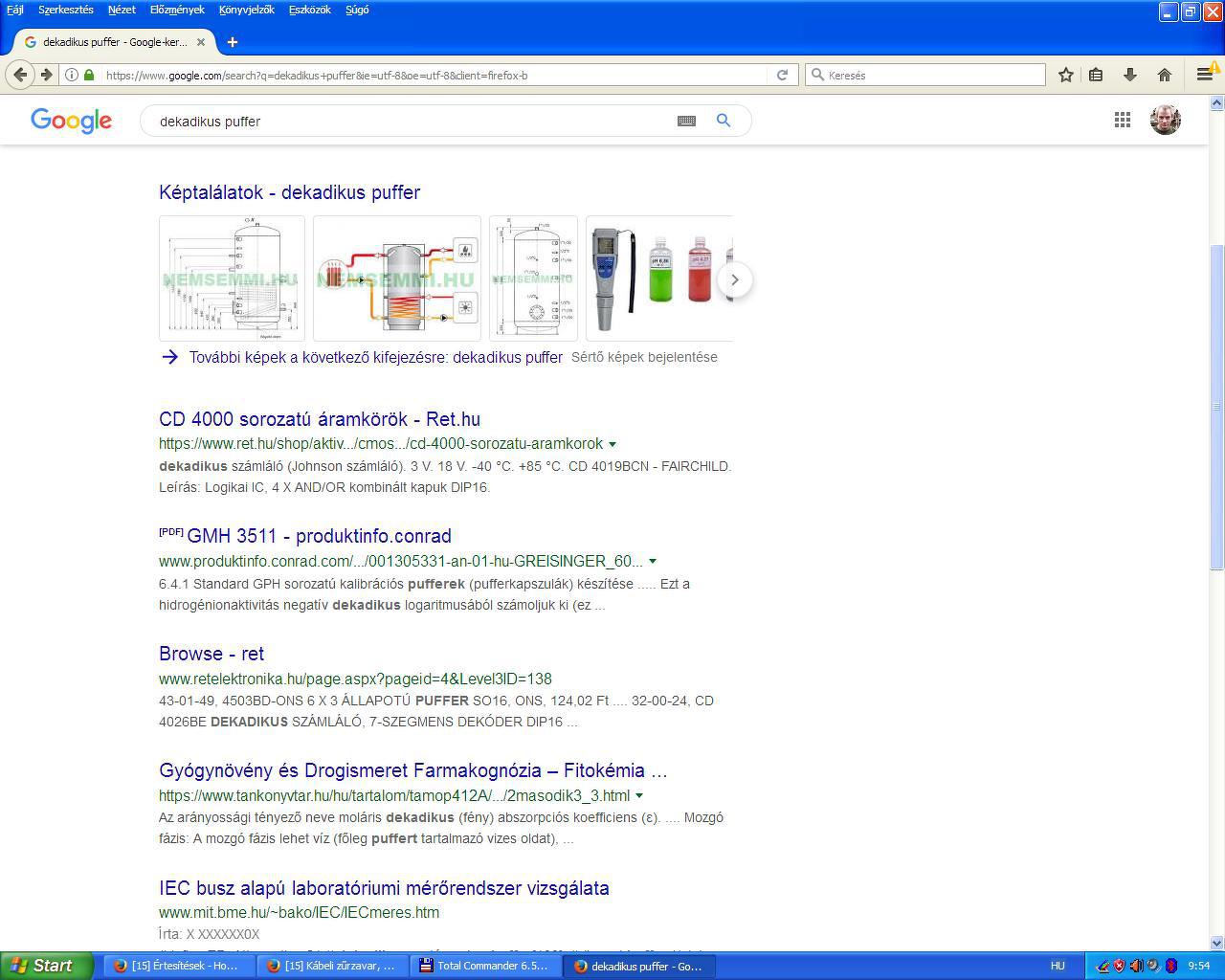The image size is (1225, 980).
Task: Open the pH meter and bottles thumbnail
Action: coord(659,278)
